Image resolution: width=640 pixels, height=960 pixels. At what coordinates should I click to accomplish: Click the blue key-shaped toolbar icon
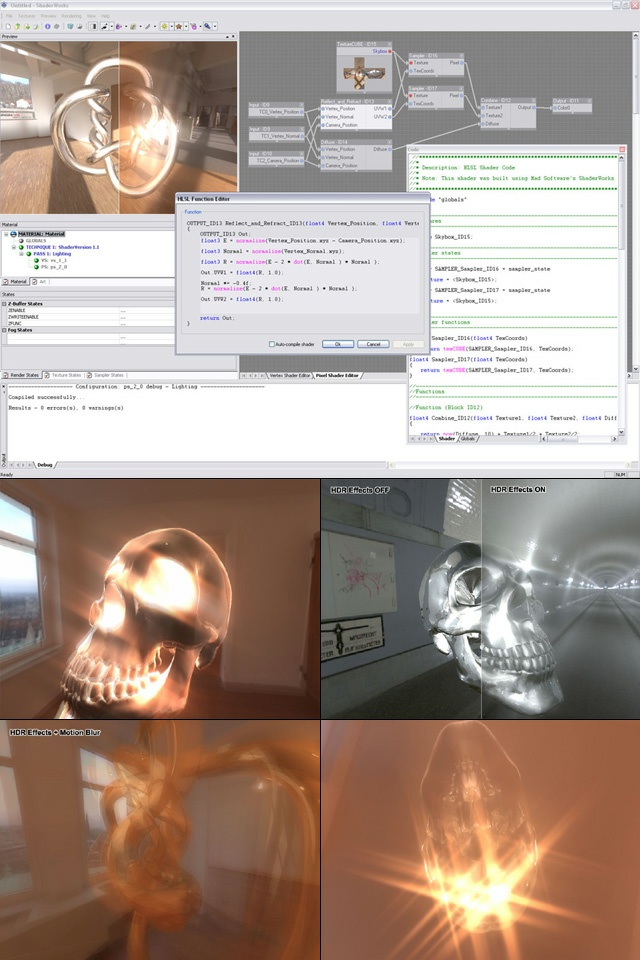[207, 26]
